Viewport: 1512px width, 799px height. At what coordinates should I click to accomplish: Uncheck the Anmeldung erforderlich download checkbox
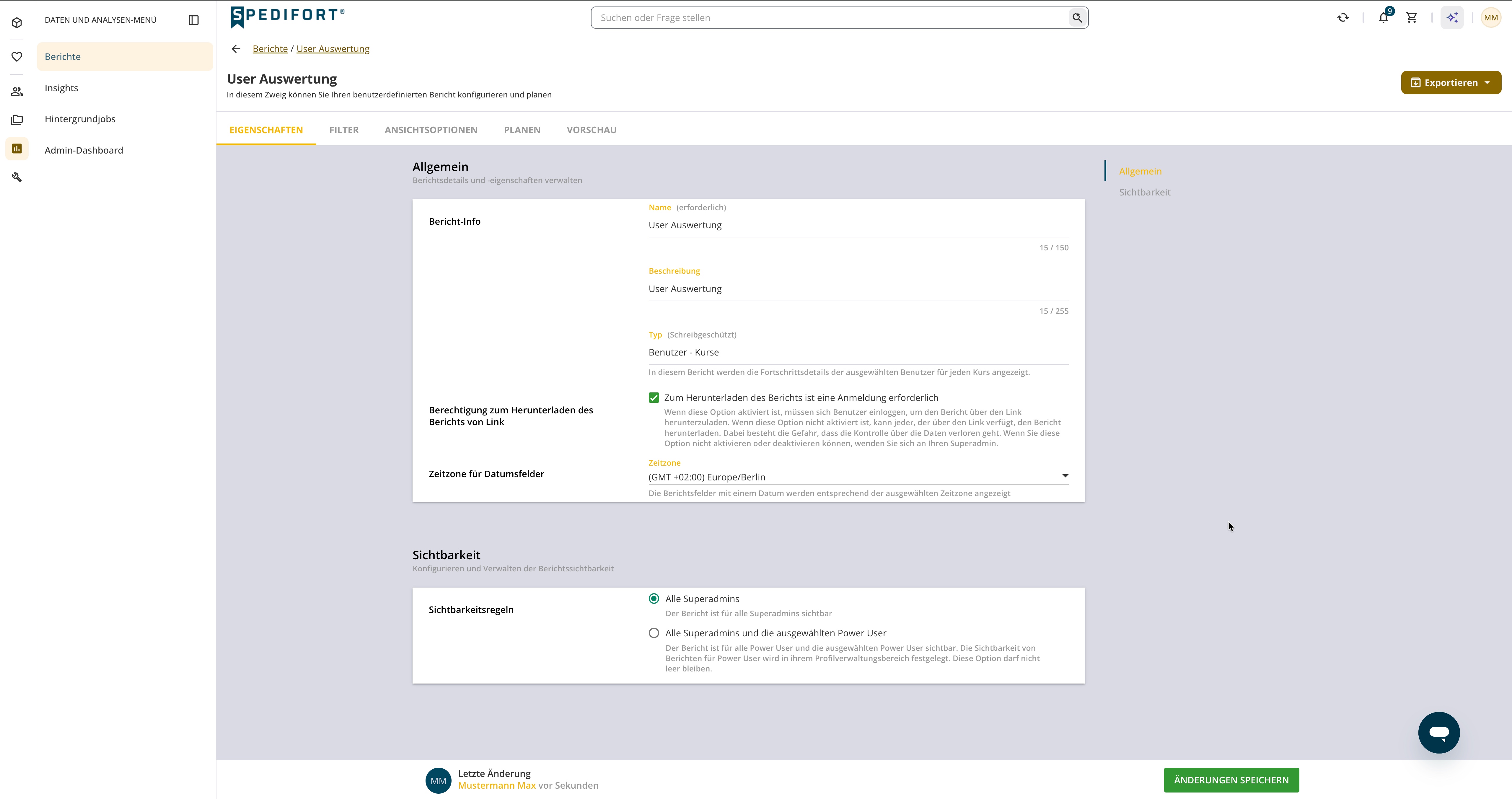pyautogui.click(x=654, y=398)
